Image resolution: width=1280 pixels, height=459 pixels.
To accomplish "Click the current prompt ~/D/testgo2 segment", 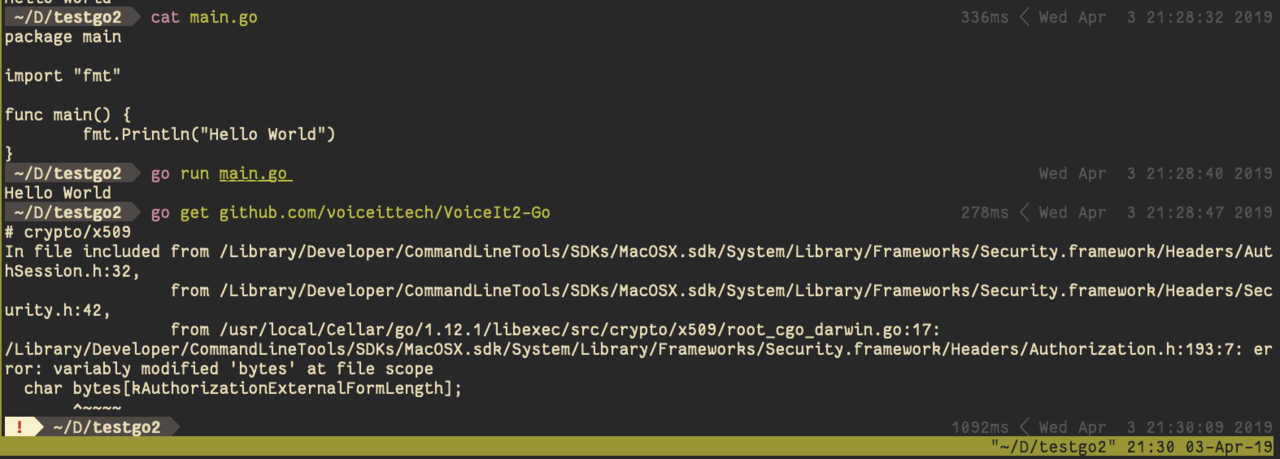I will tap(106, 427).
